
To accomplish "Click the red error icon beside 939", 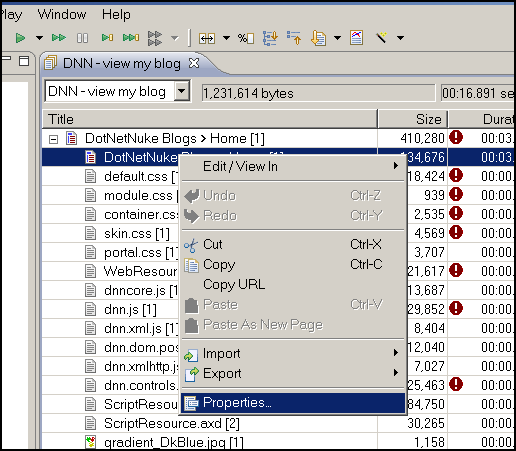I will point(456,194).
